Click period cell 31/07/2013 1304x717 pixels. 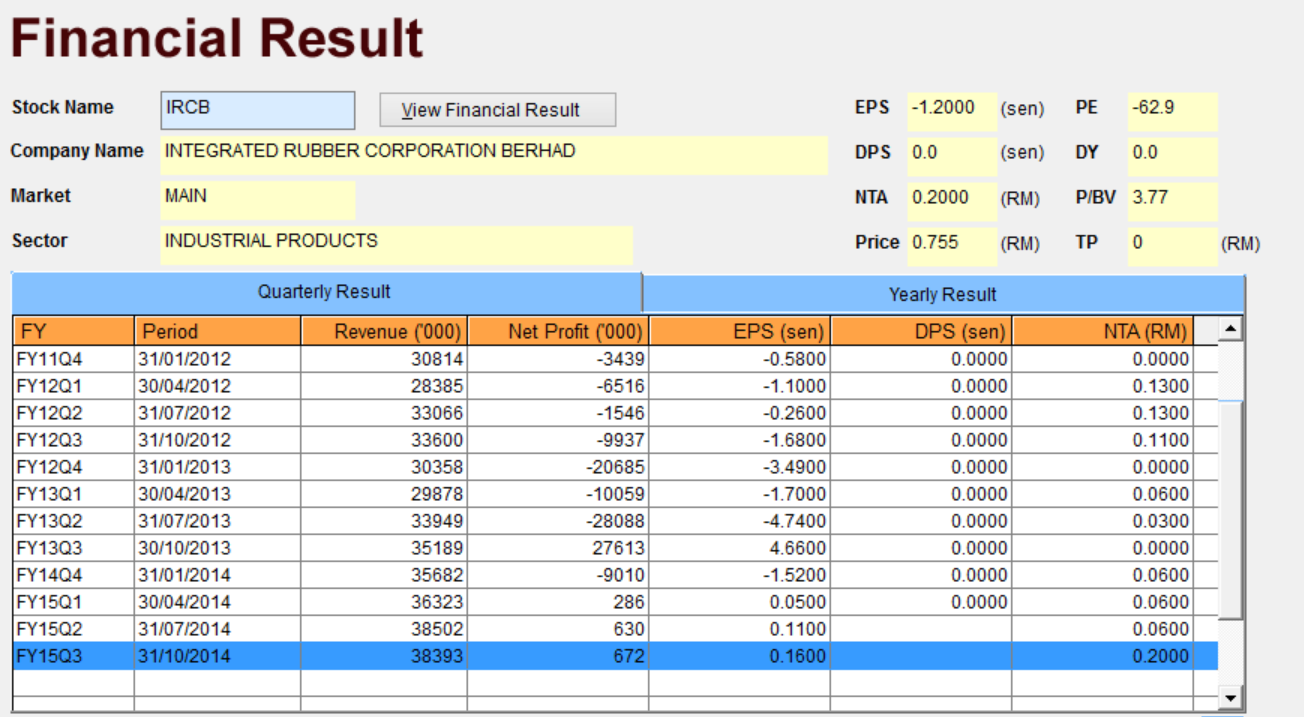[217, 521]
